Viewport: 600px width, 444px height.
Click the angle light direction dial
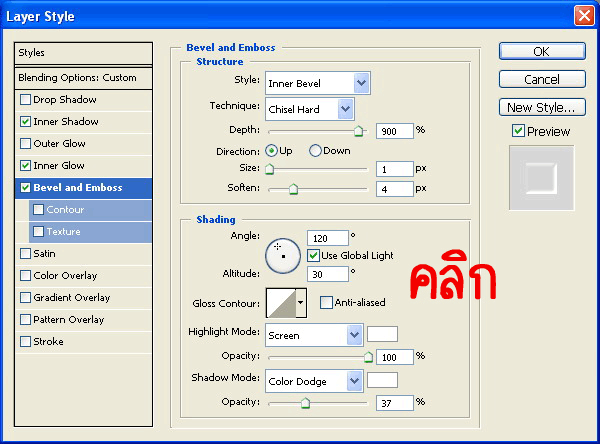(x=282, y=255)
